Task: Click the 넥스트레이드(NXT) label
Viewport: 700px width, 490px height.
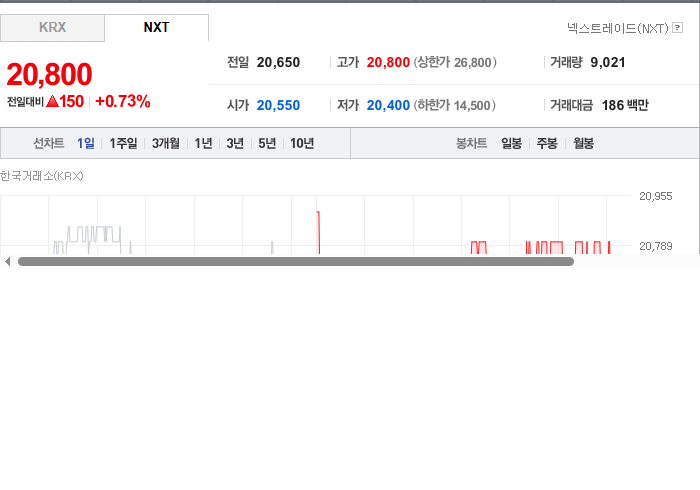Action: 618,28
